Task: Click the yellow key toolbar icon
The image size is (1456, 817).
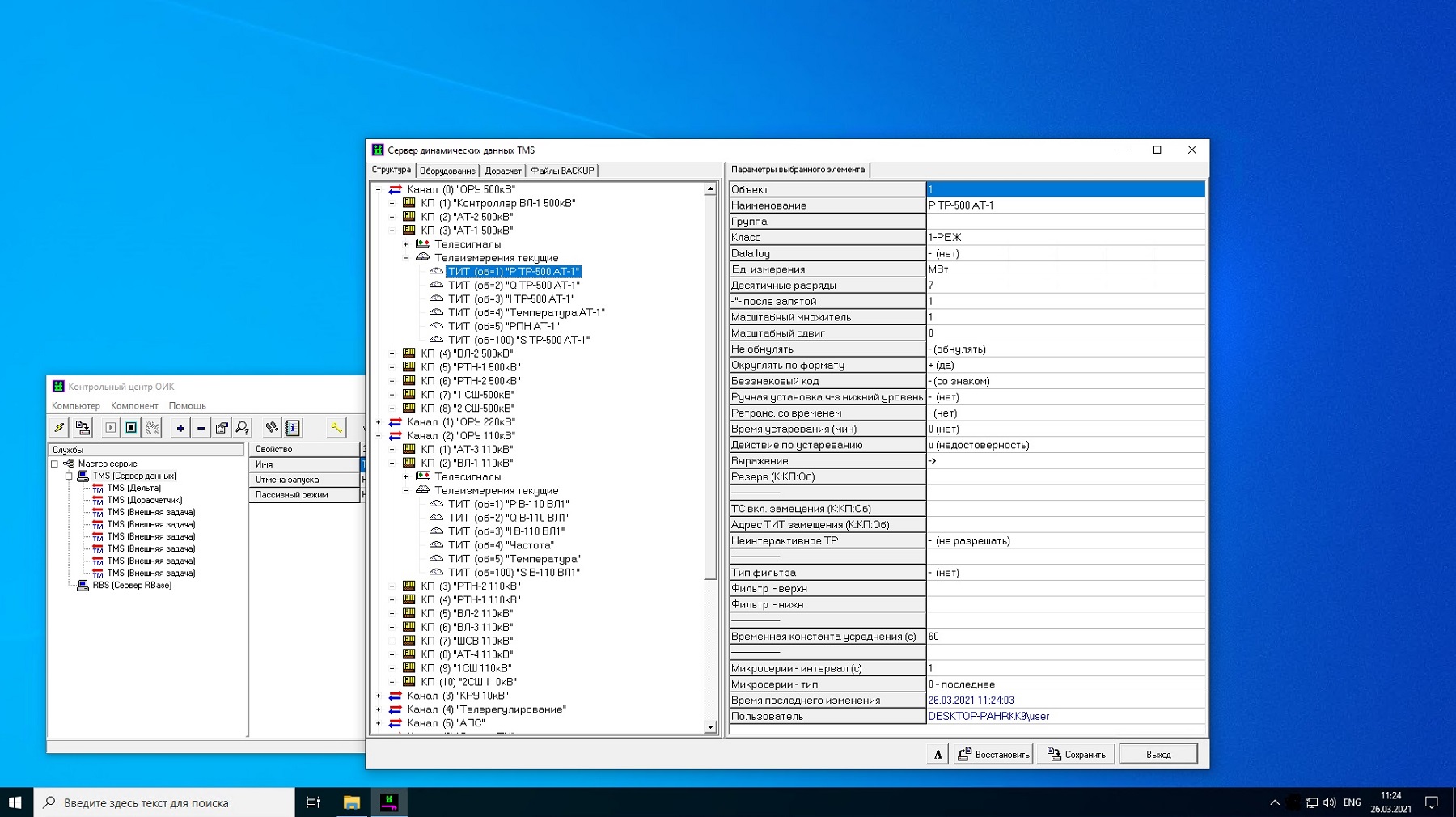Action: click(x=336, y=428)
